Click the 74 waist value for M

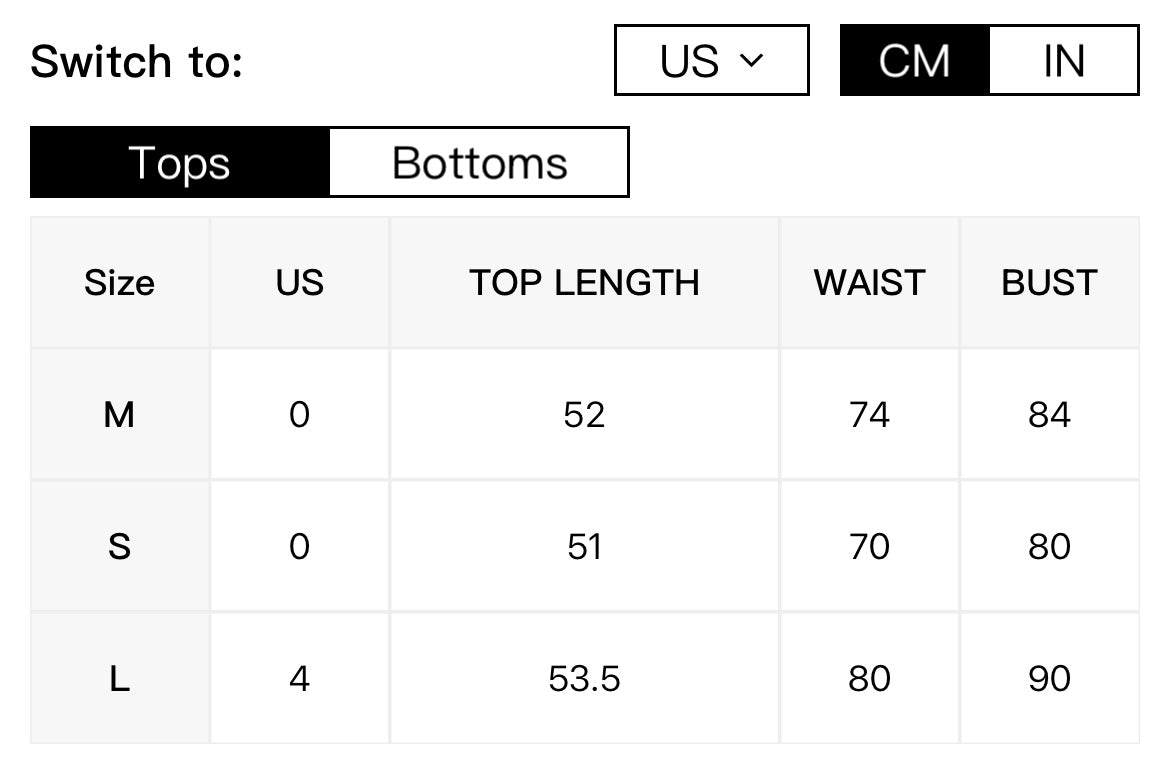(869, 415)
